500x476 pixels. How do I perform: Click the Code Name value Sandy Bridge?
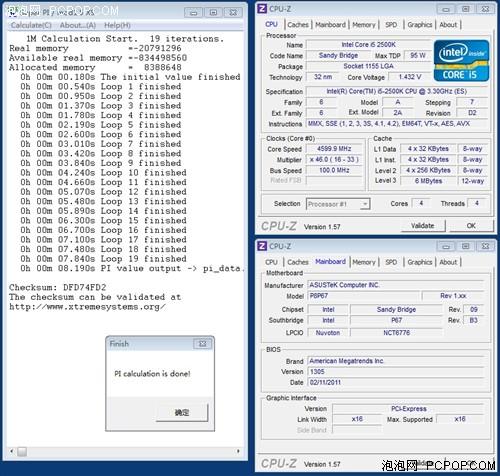(x=338, y=55)
